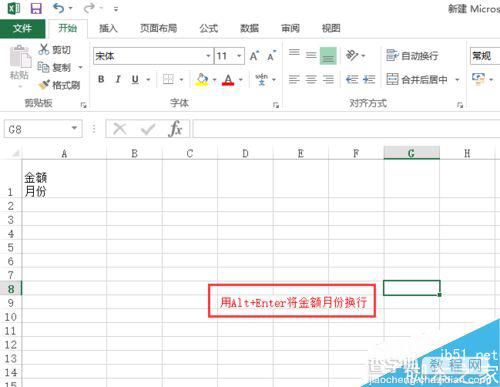This screenshot has width=500, height=387.
Task: Open font settings dialog launcher
Action: tap(276, 105)
